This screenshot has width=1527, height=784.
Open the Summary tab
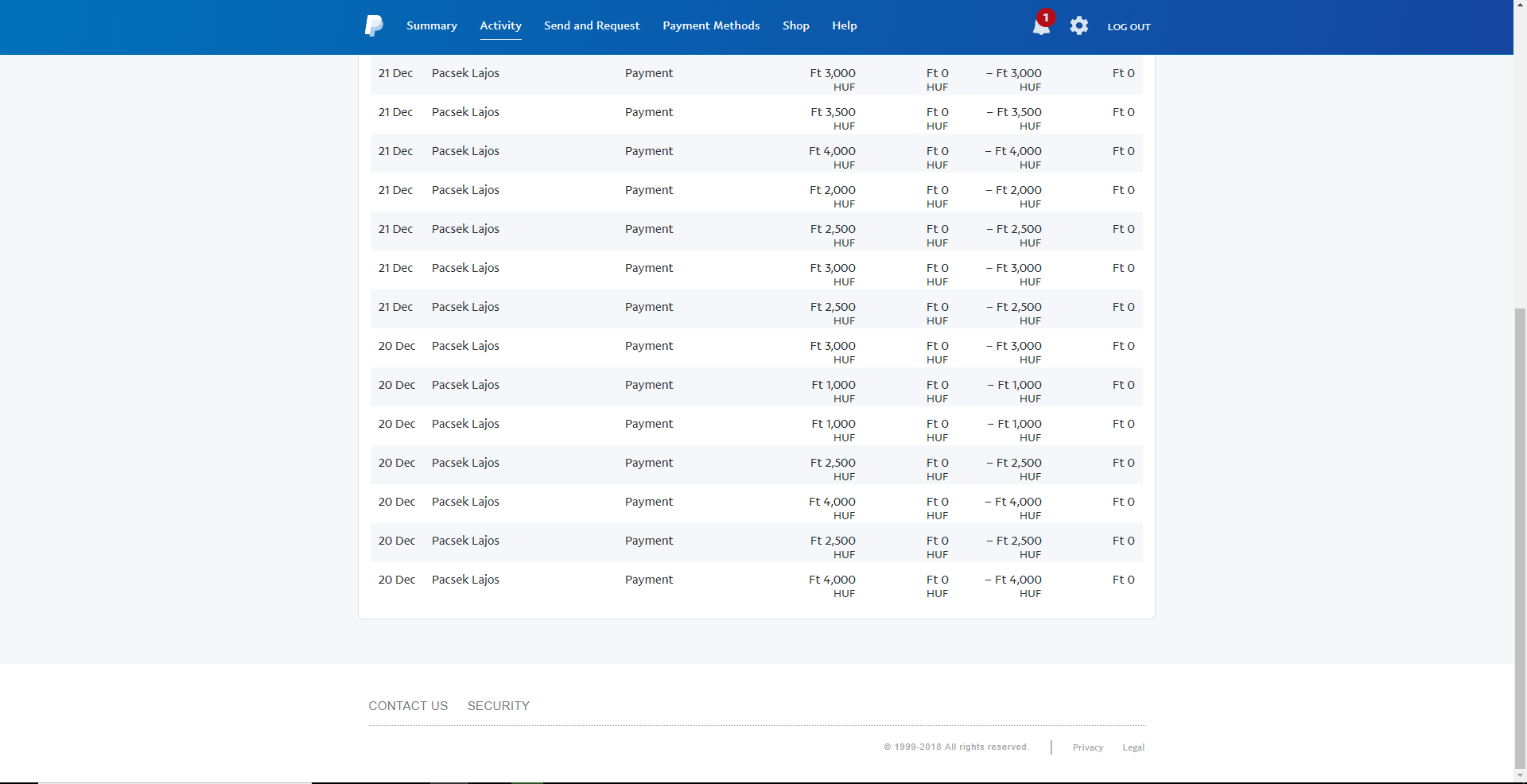432,25
